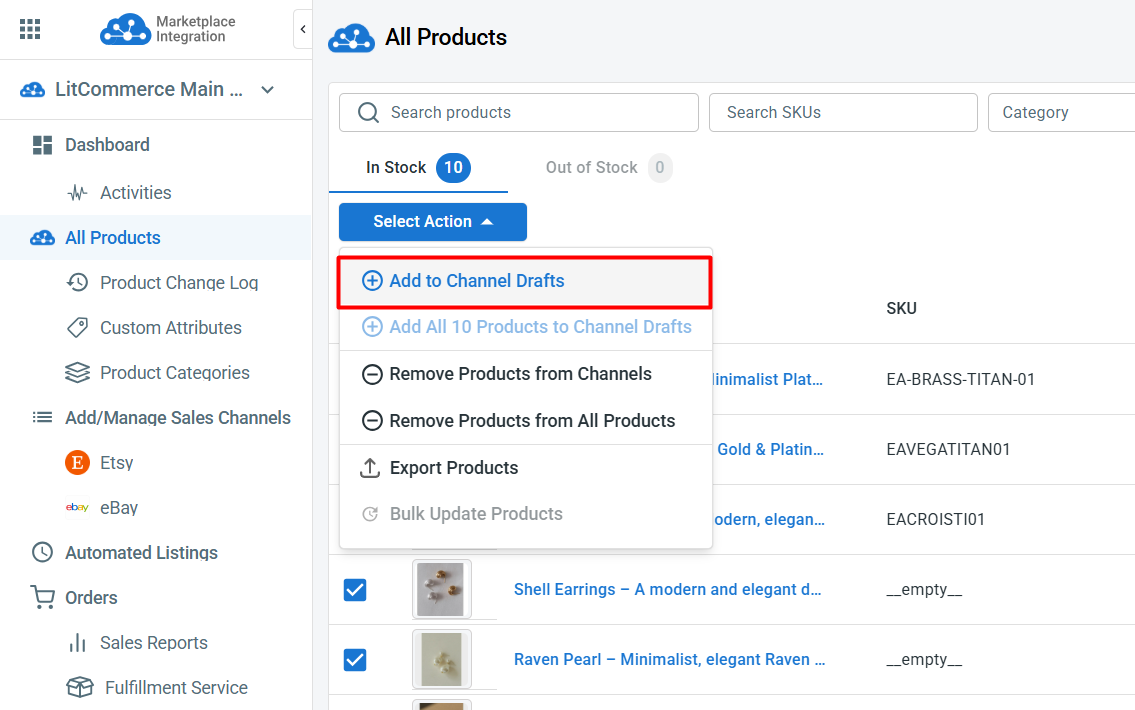Open the Category filter dropdown
This screenshot has height=710, width=1135.
[x=1061, y=112]
